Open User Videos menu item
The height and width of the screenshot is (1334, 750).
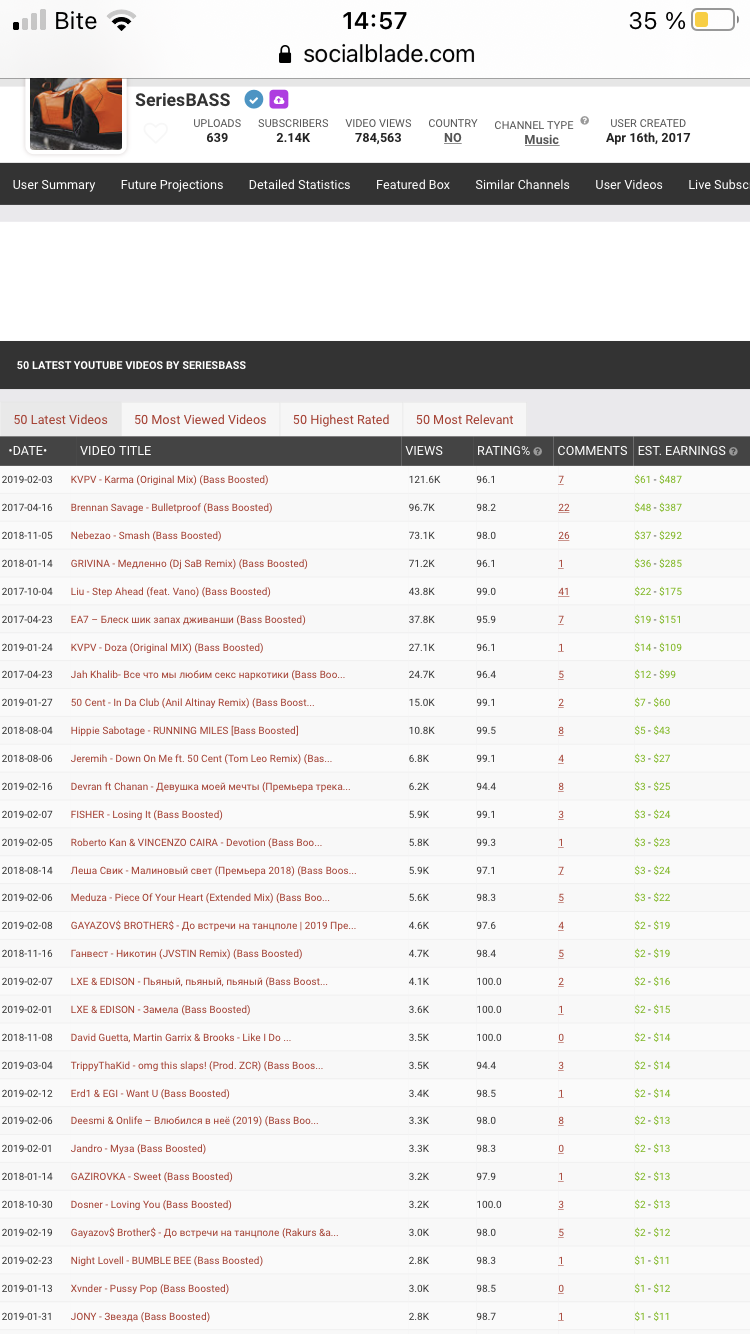click(x=629, y=185)
